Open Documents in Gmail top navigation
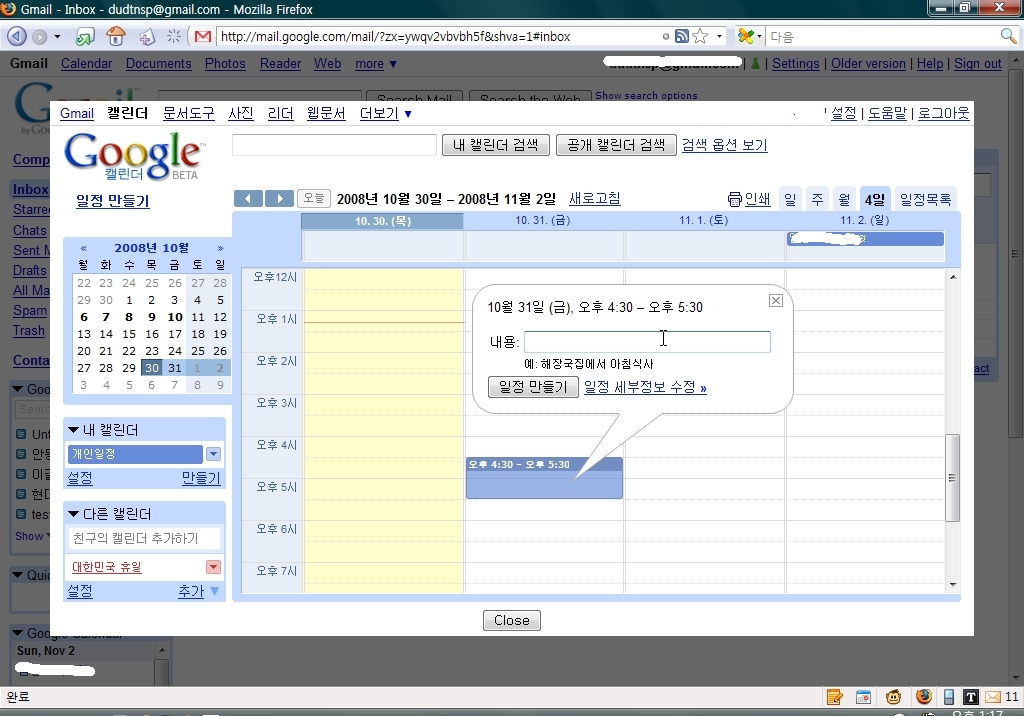The height and width of the screenshot is (716, 1024). coord(159,64)
